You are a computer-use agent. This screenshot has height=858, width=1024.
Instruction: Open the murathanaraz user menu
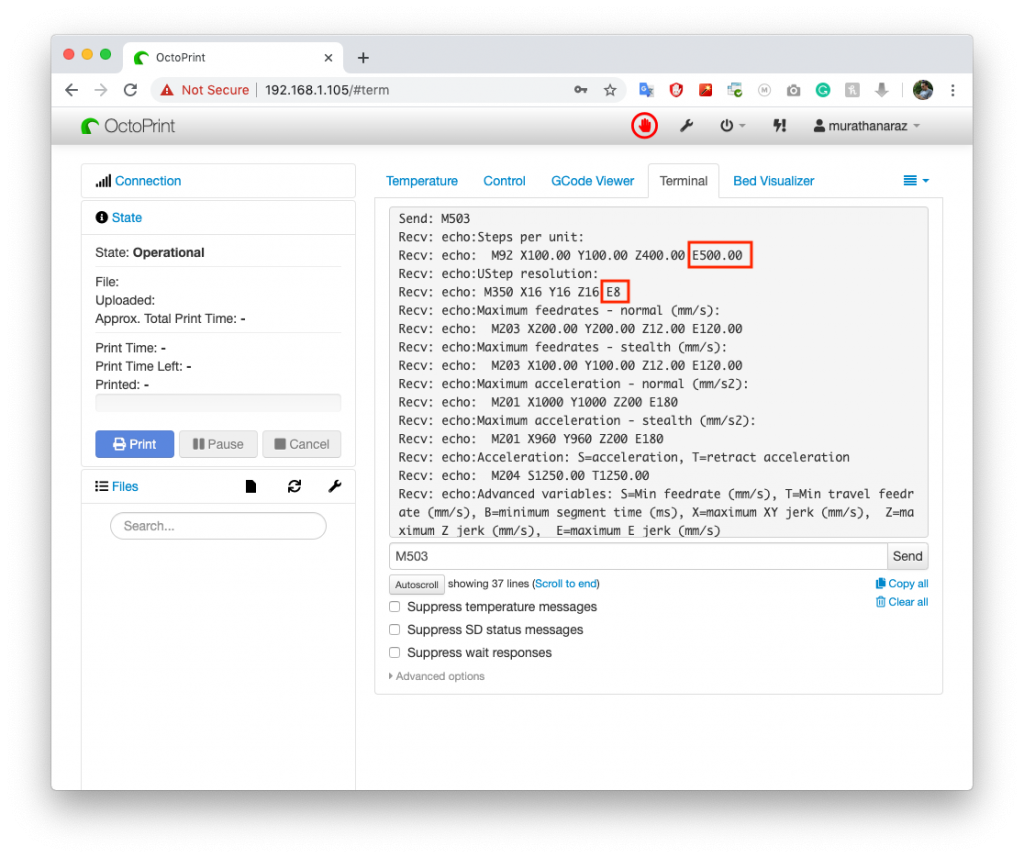tap(866, 126)
